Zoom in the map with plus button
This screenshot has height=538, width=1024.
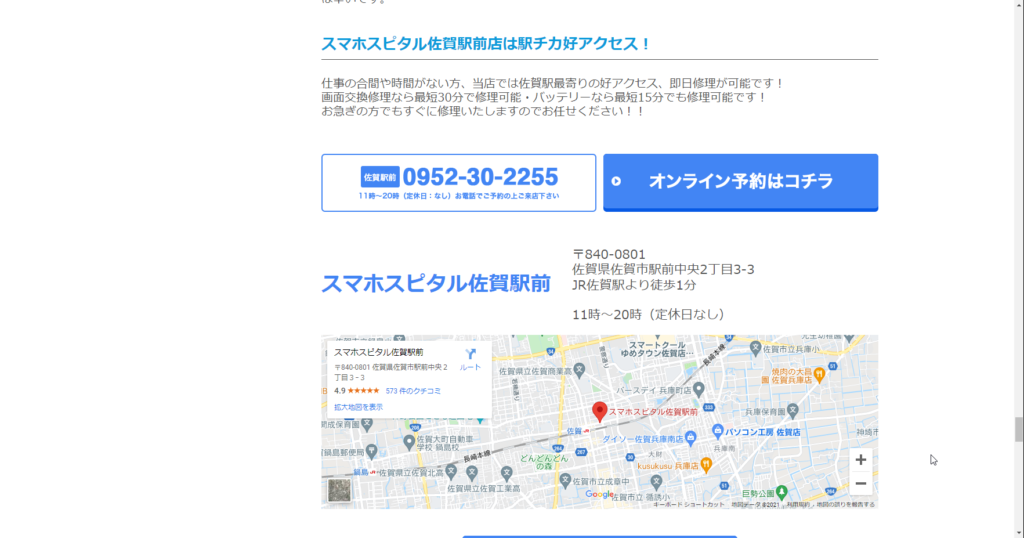(861, 460)
